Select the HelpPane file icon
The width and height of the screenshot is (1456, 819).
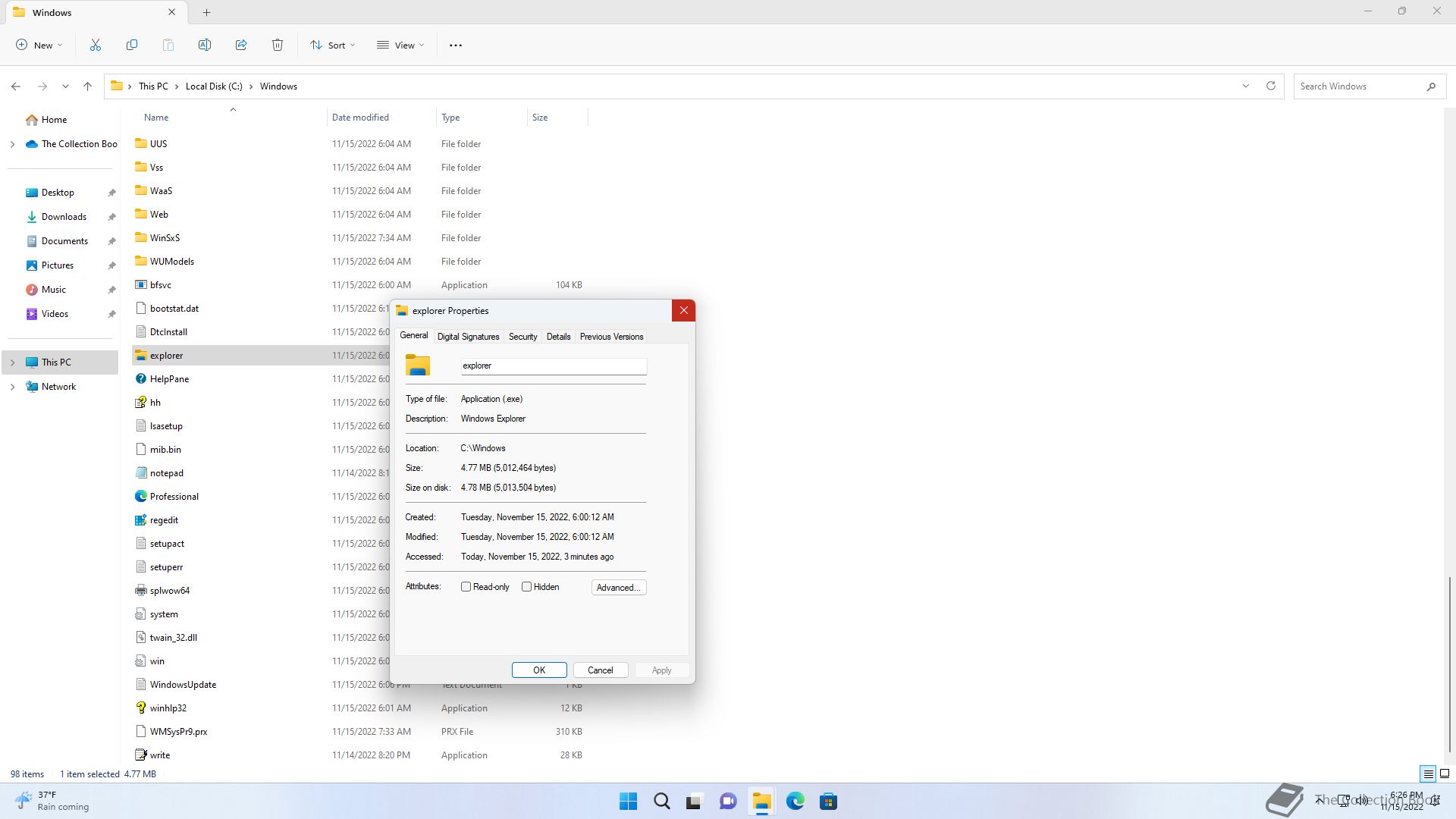point(140,379)
